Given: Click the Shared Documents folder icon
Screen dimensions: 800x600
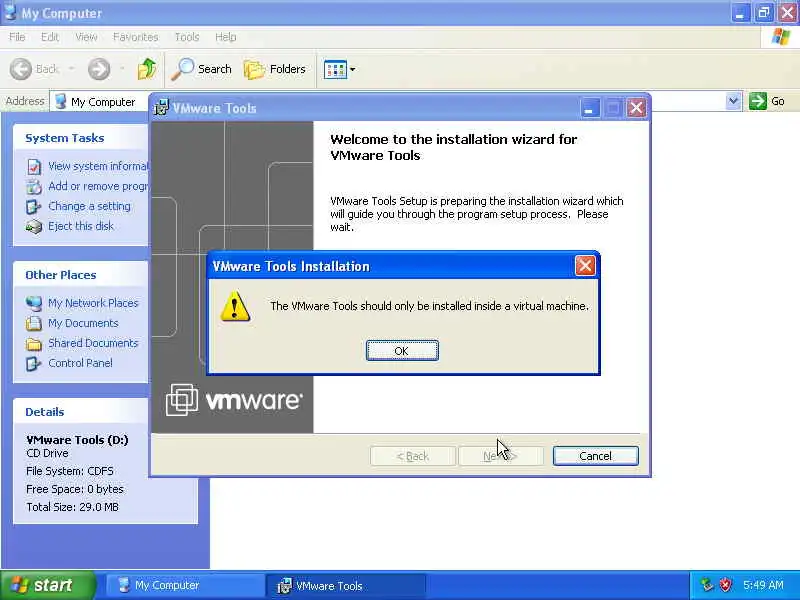Looking at the screenshot, I should [x=34, y=343].
